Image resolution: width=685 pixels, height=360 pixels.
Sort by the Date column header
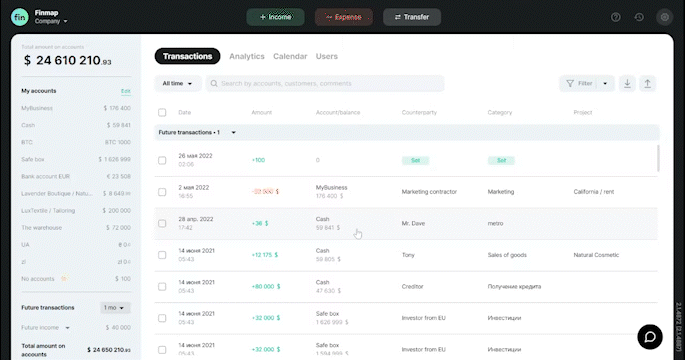point(184,112)
